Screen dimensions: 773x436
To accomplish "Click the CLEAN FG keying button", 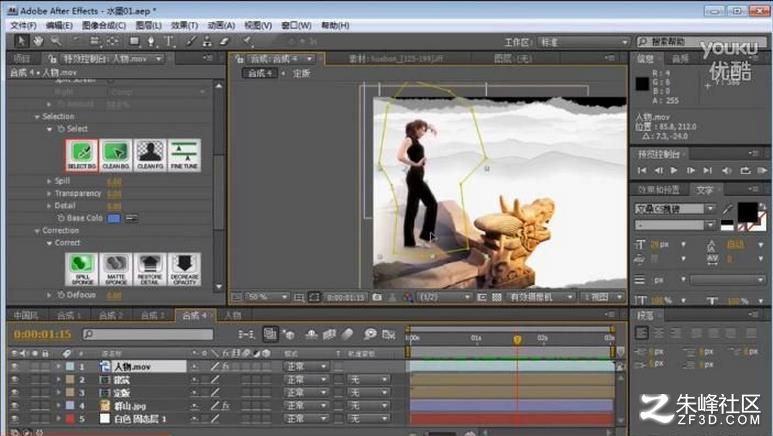I will click(150, 155).
